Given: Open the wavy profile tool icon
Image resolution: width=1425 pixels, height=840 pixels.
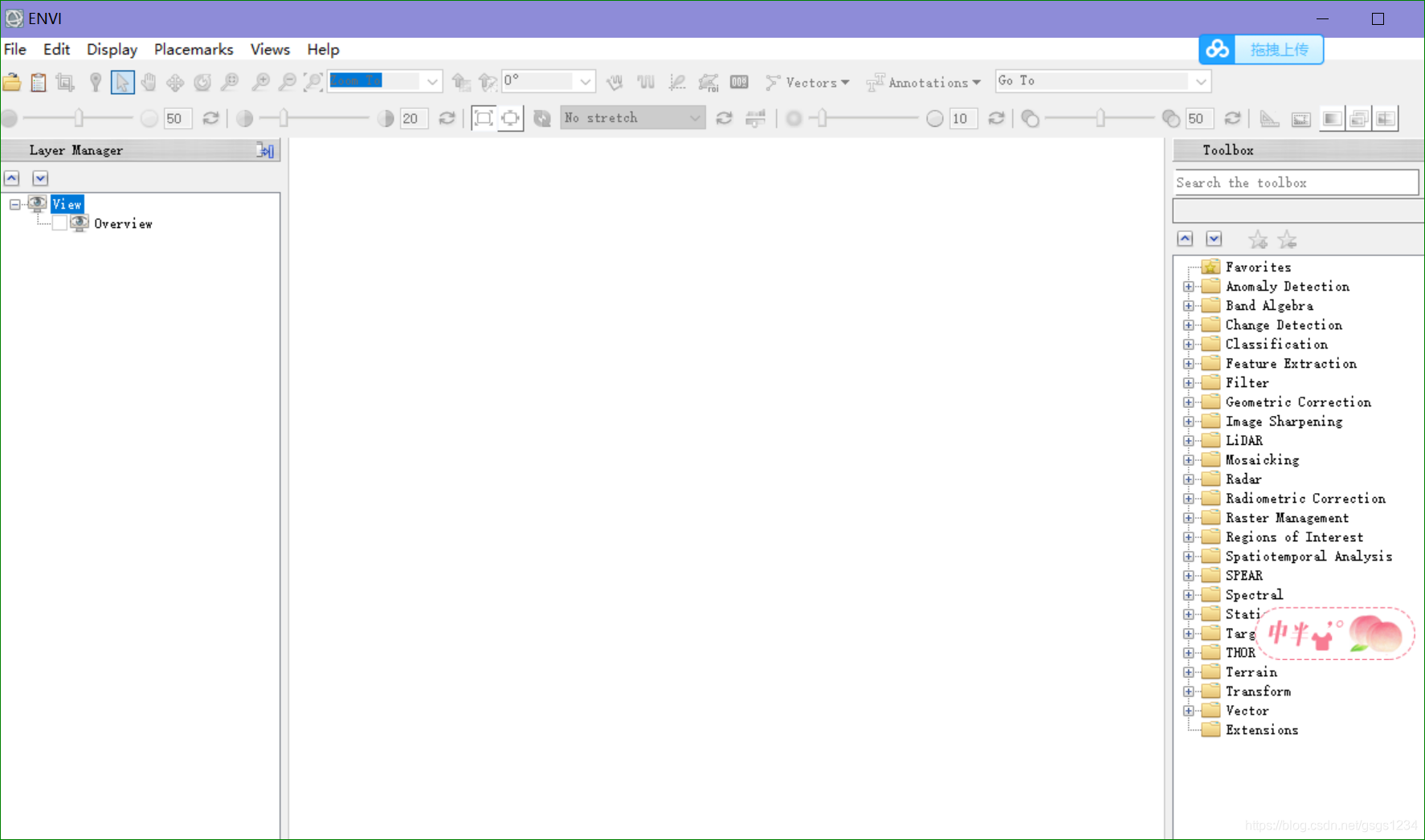Looking at the screenshot, I should [x=646, y=82].
